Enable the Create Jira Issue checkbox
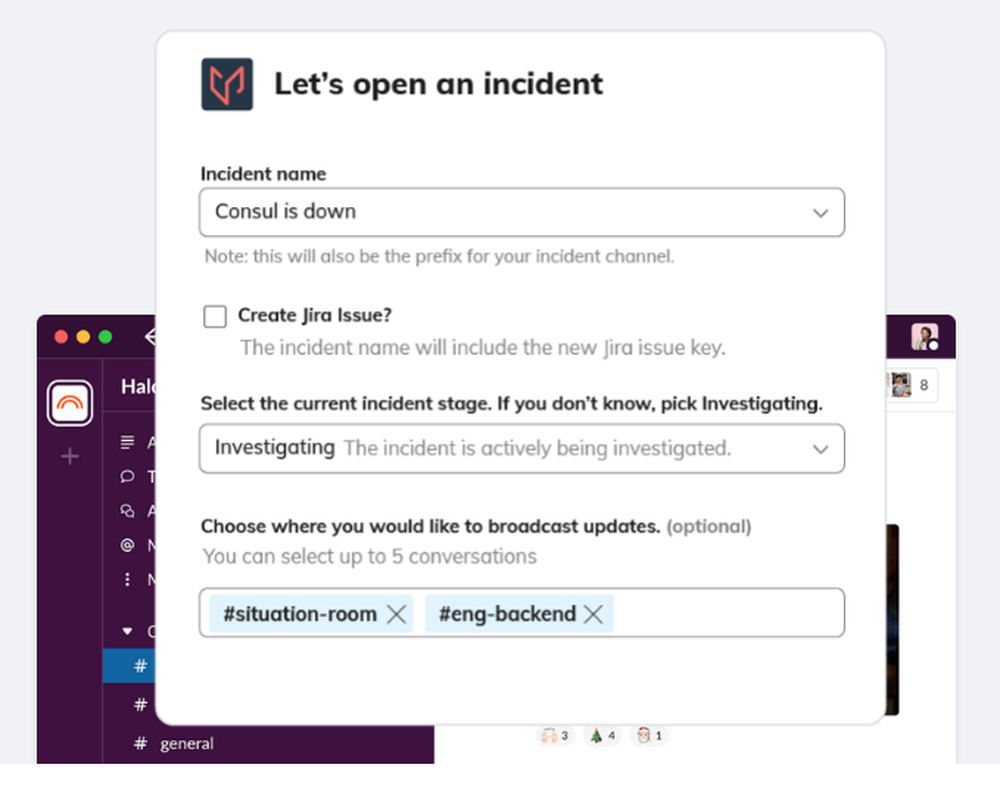Screen dimensions: 1000x812 (x=215, y=316)
